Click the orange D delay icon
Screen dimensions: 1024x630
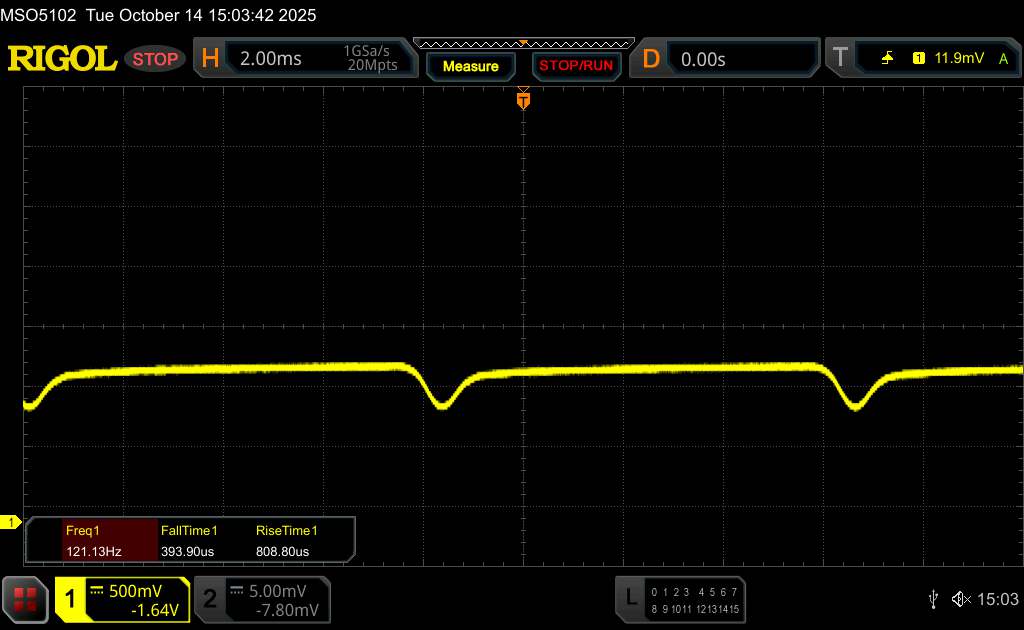(x=650, y=59)
